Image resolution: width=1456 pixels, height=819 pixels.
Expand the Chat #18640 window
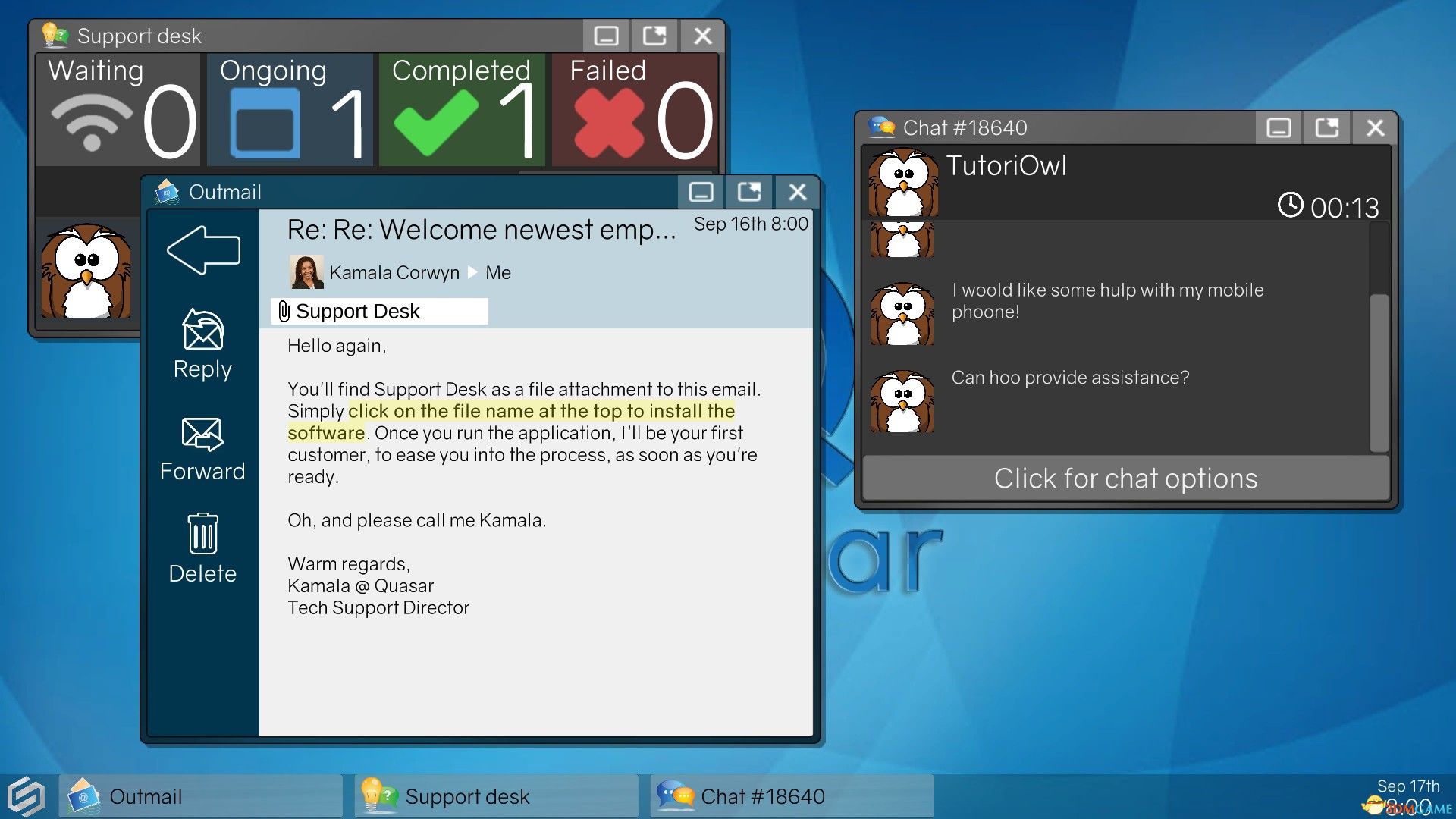coord(1325,127)
